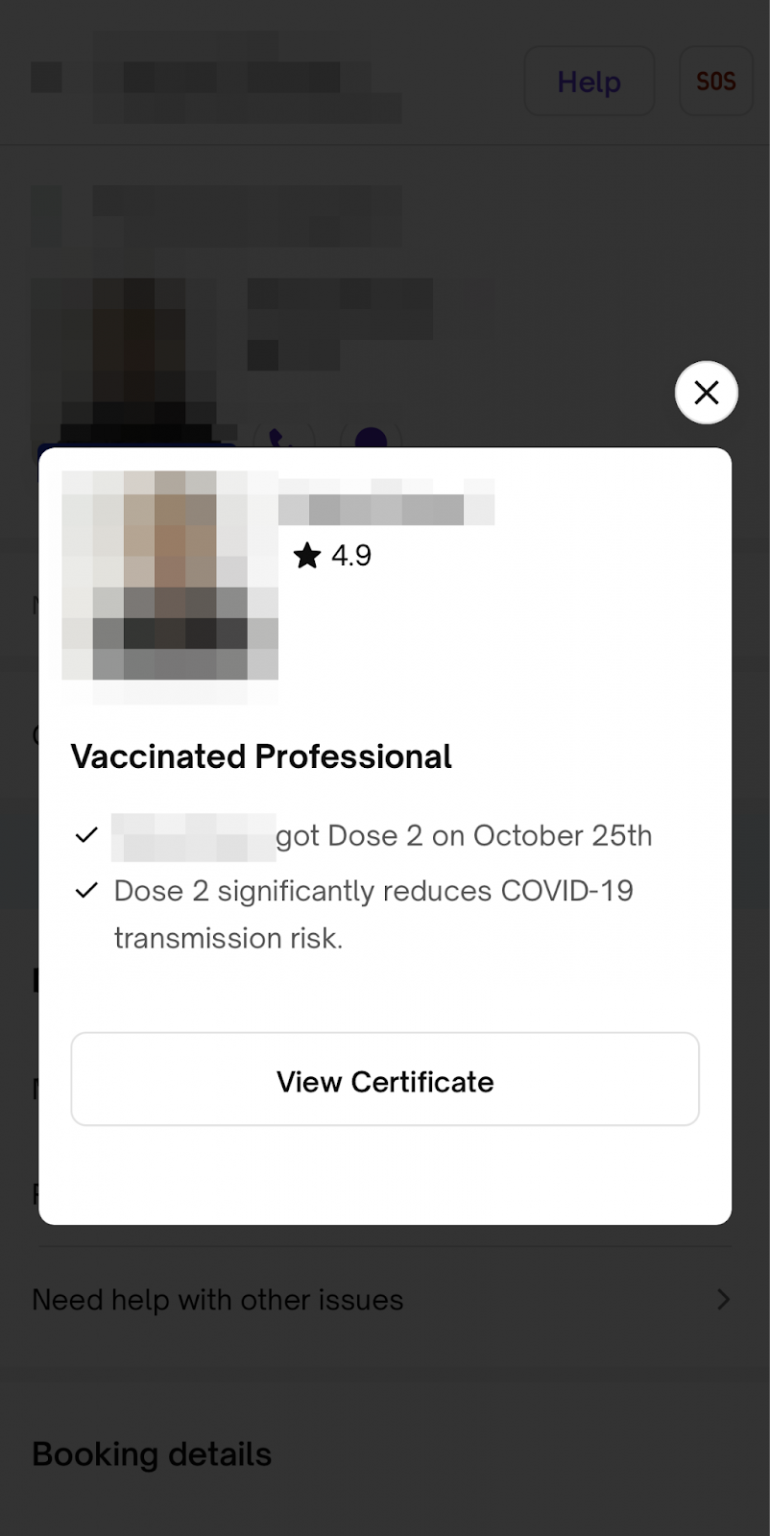Image resolution: width=770 pixels, height=1536 pixels.
Task: Open Need help with other issues
Action: [385, 1300]
